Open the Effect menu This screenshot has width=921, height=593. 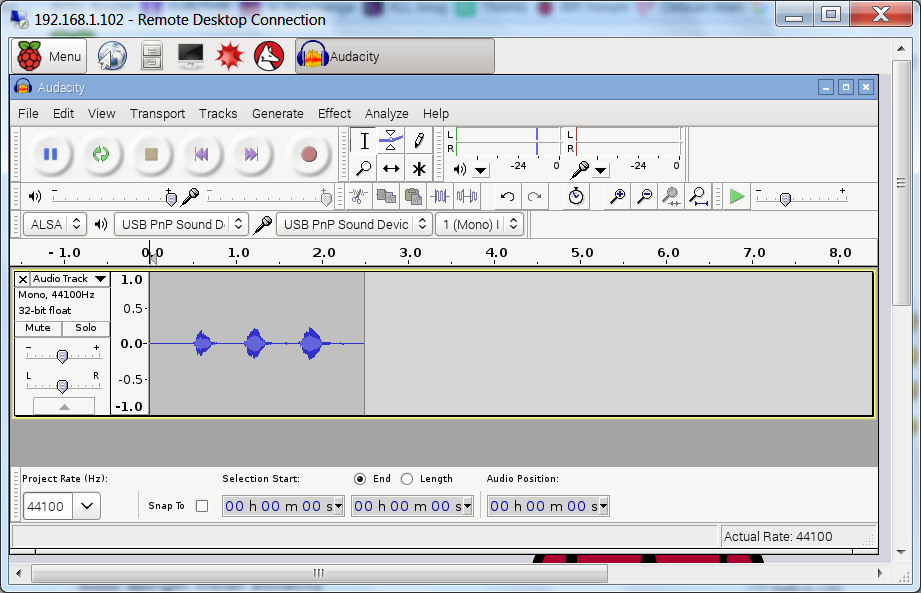coord(334,113)
